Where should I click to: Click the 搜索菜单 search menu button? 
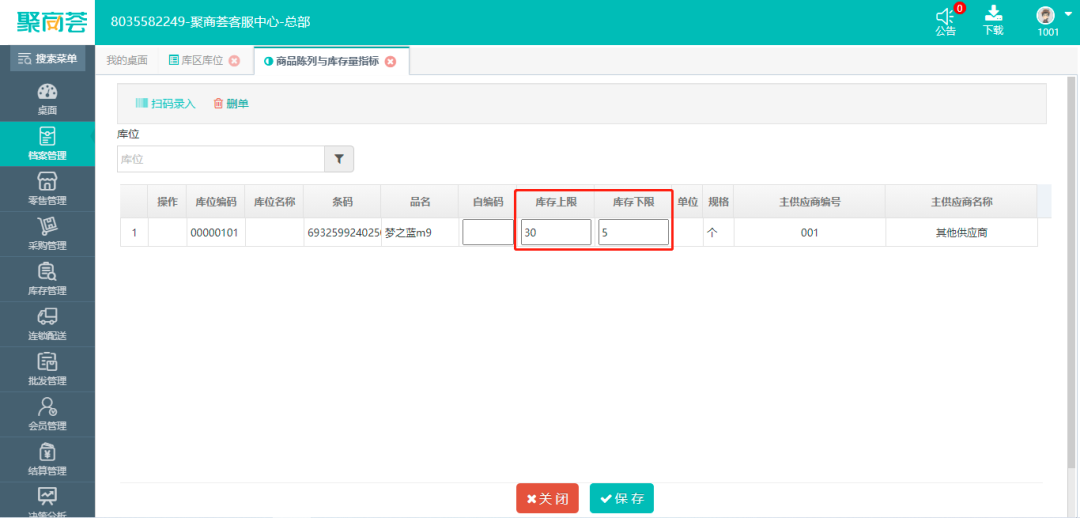(x=48, y=59)
